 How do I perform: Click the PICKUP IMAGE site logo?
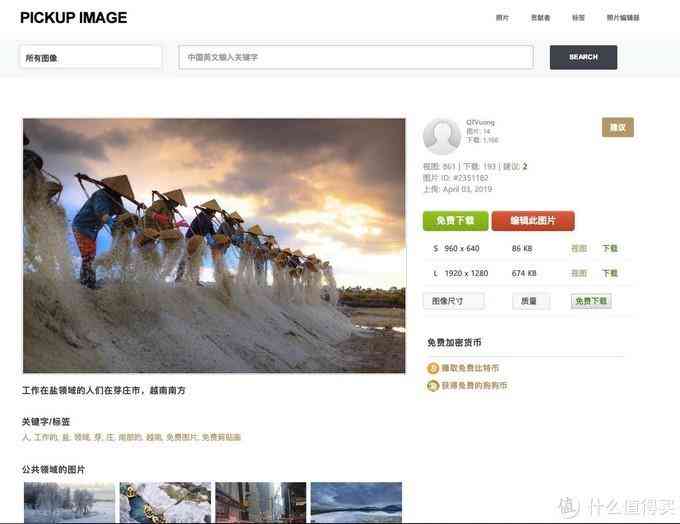coord(73,17)
